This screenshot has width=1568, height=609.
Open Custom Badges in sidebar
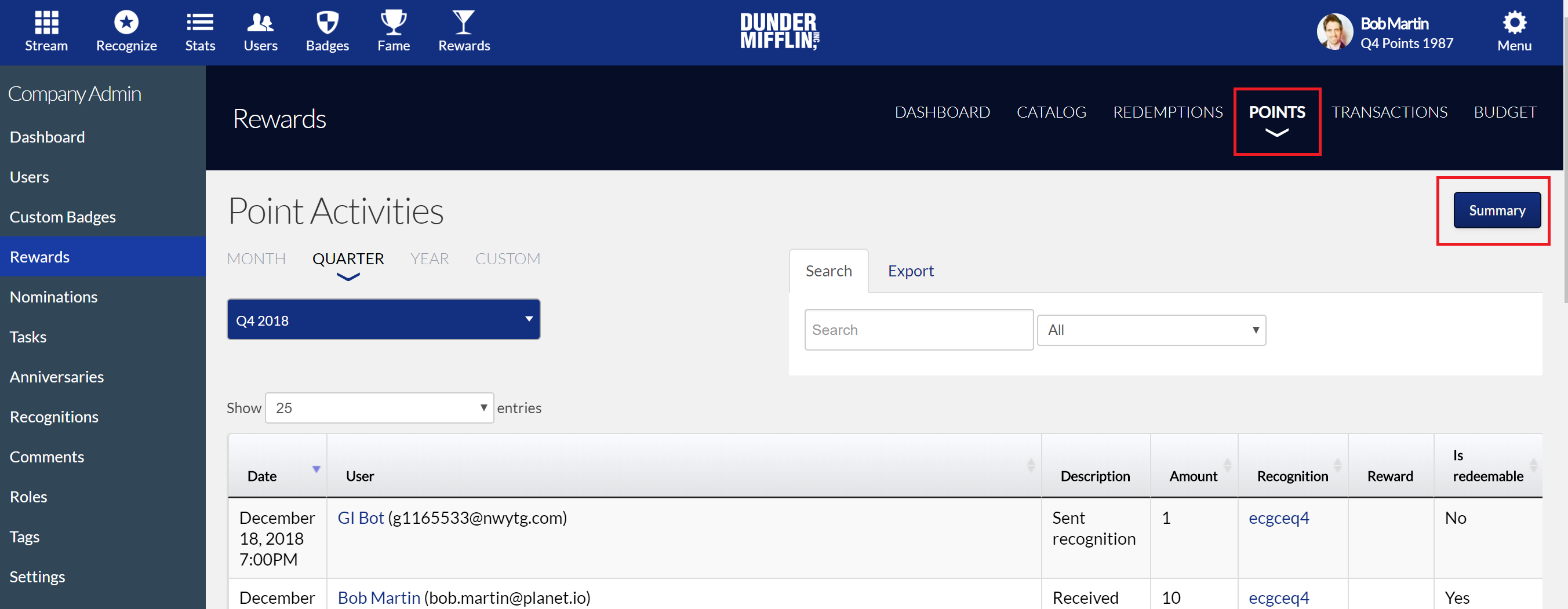tap(102, 217)
